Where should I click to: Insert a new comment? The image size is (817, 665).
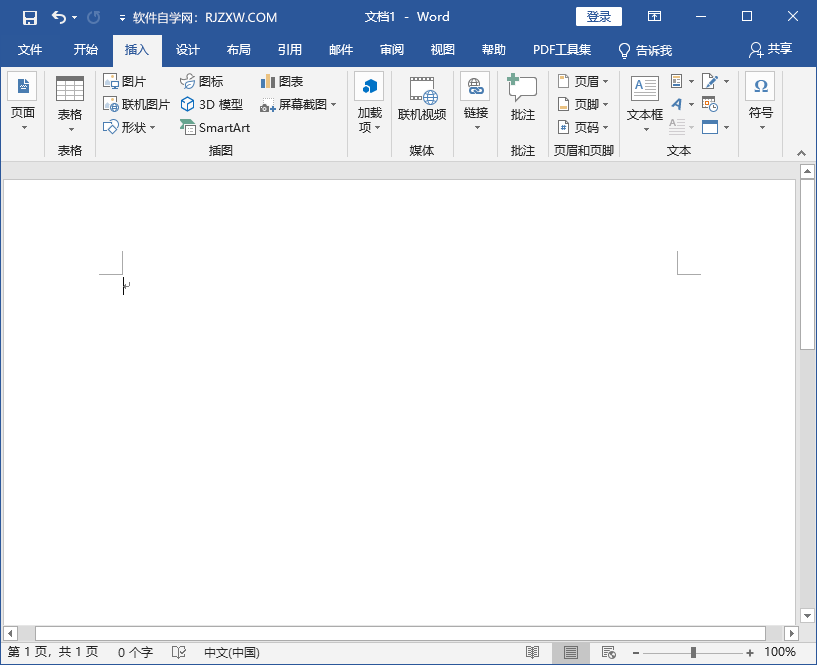(x=522, y=100)
